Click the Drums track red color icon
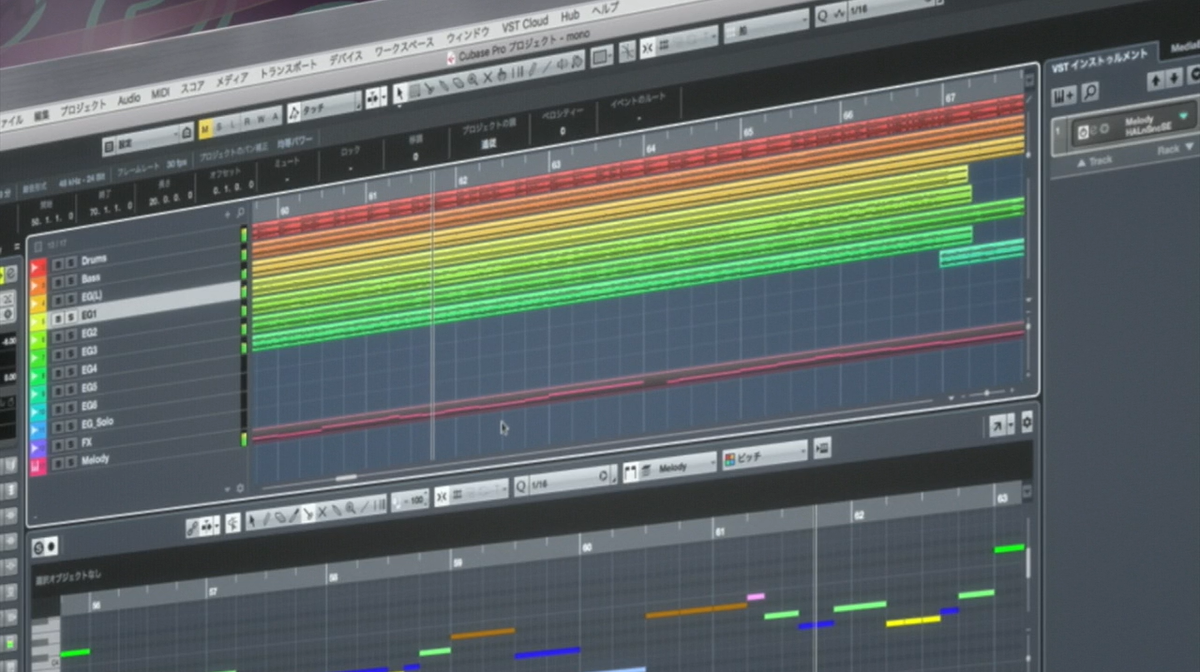Screen dimensions: 1200x672 click(x=39, y=267)
